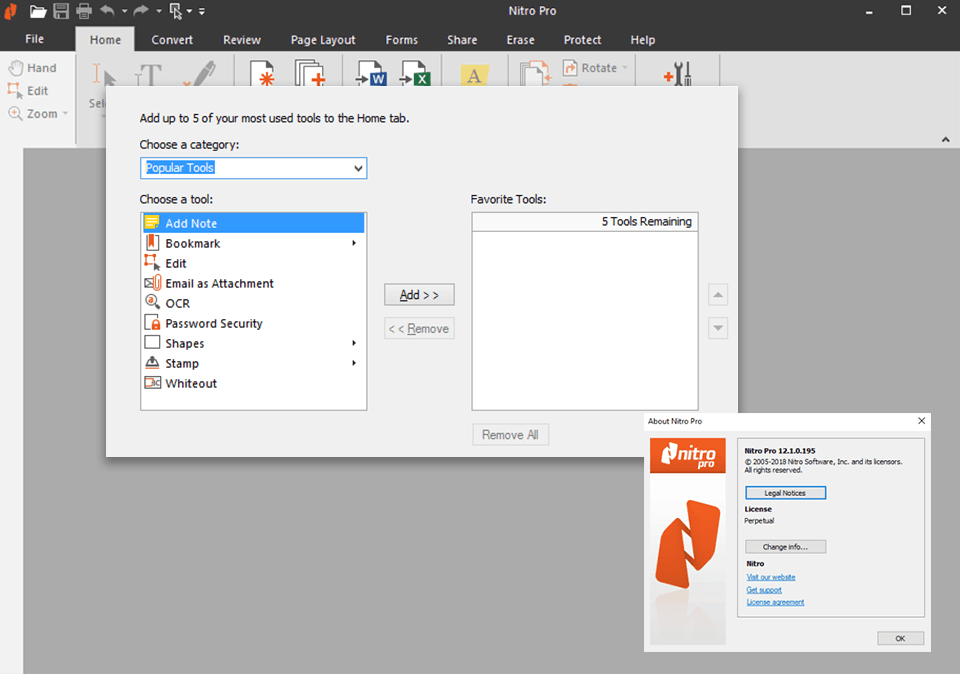Switch to the Convert ribbon tab
Image resolution: width=960 pixels, height=674 pixels.
pyautogui.click(x=172, y=40)
